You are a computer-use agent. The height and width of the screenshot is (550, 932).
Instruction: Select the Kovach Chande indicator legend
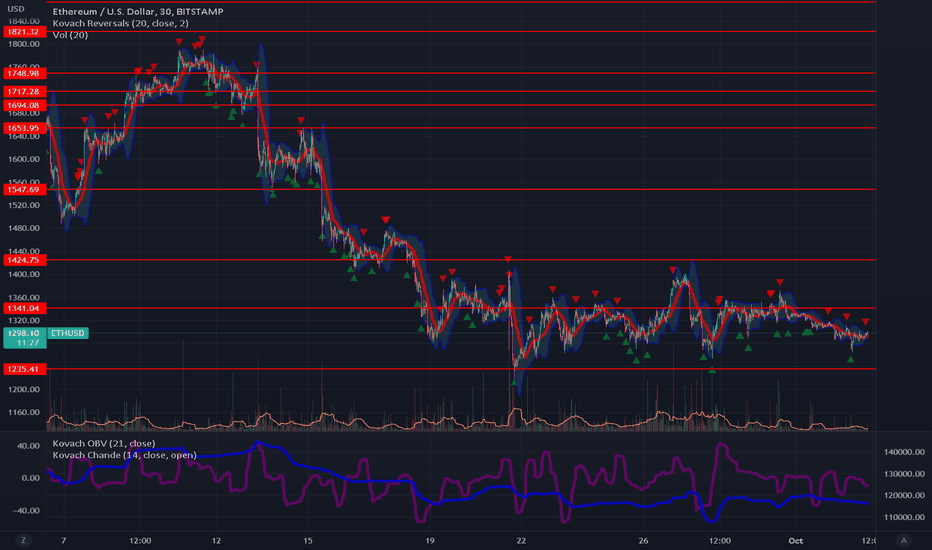pyautogui.click(x=124, y=455)
